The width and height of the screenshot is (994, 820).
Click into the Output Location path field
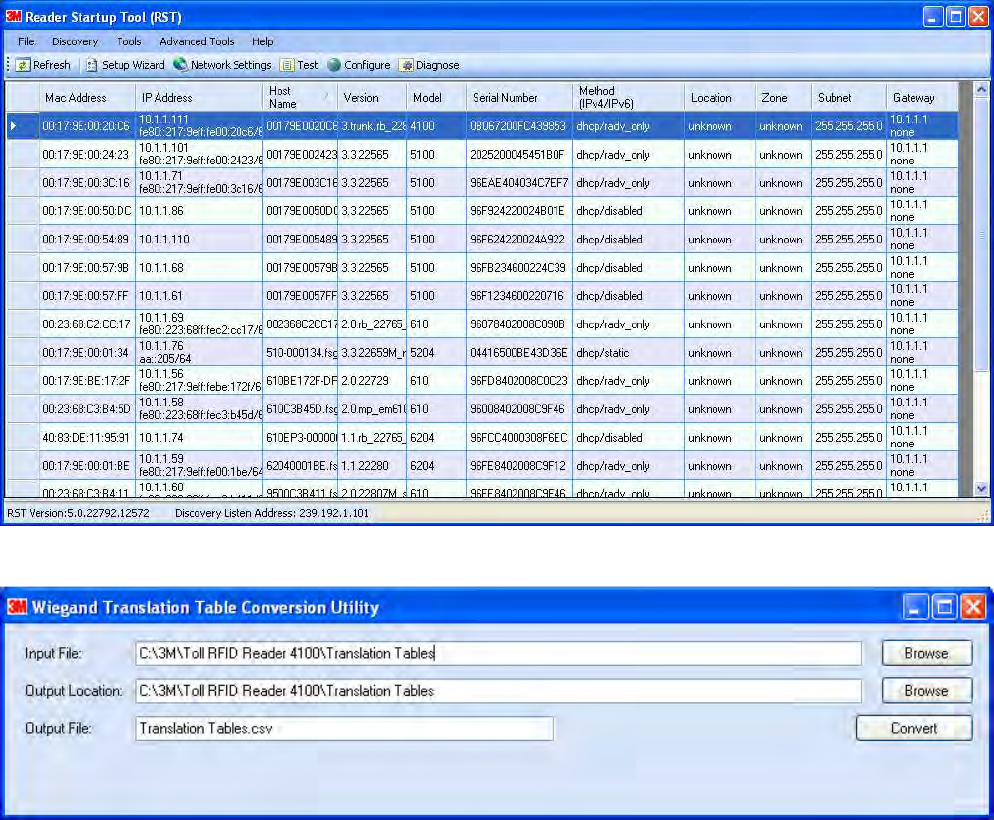pyautogui.click(x=498, y=691)
